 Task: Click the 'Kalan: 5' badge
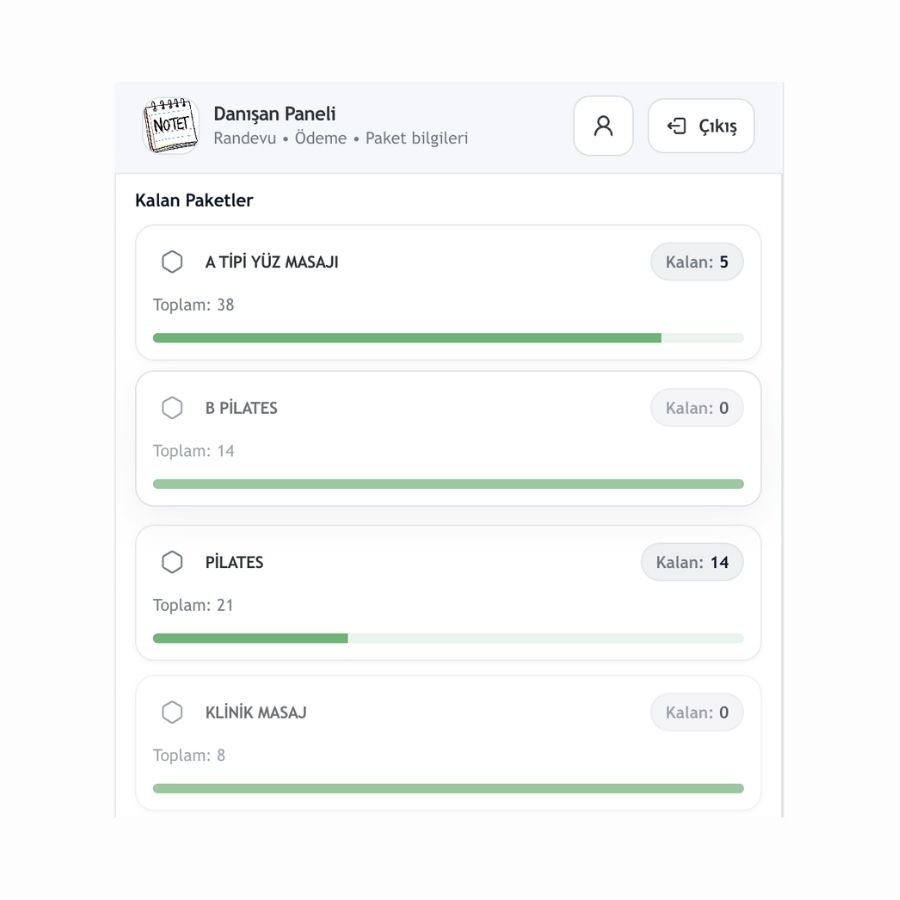pos(696,262)
